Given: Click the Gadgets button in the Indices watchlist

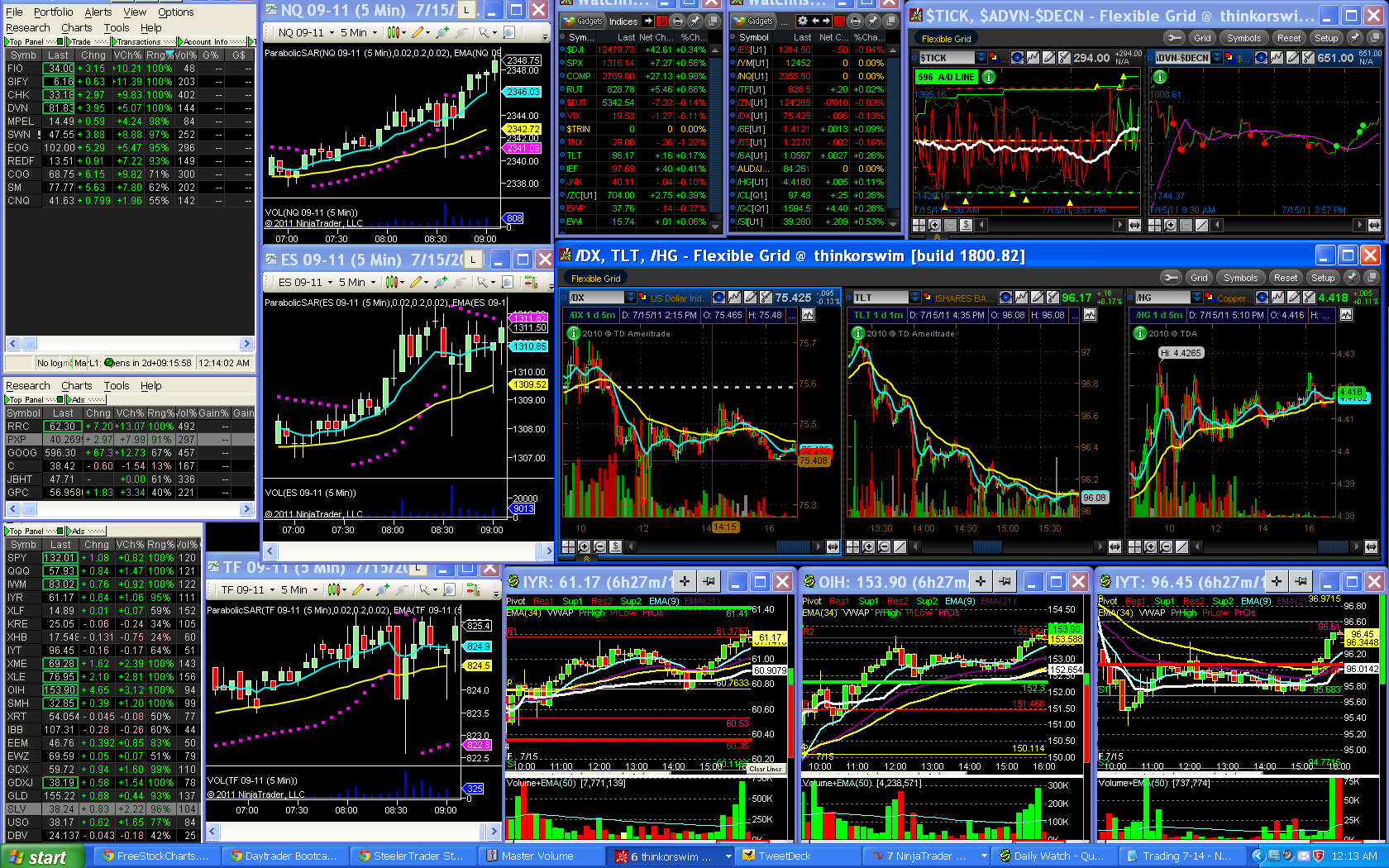Looking at the screenshot, I should coord(583,21).
